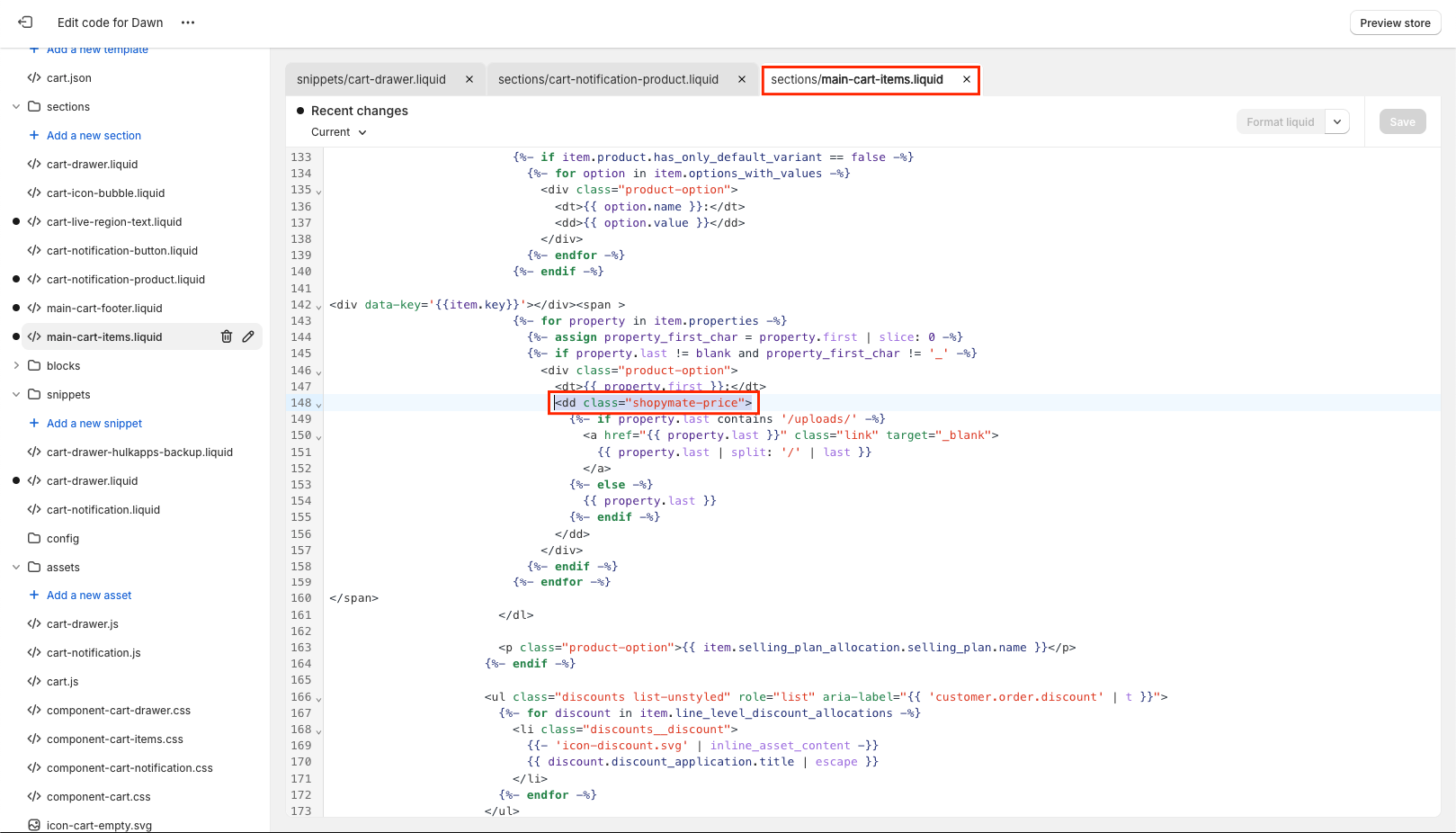Fold code at line 150
The width and height of the screenshot is (1456, 833).
point(318,437)
